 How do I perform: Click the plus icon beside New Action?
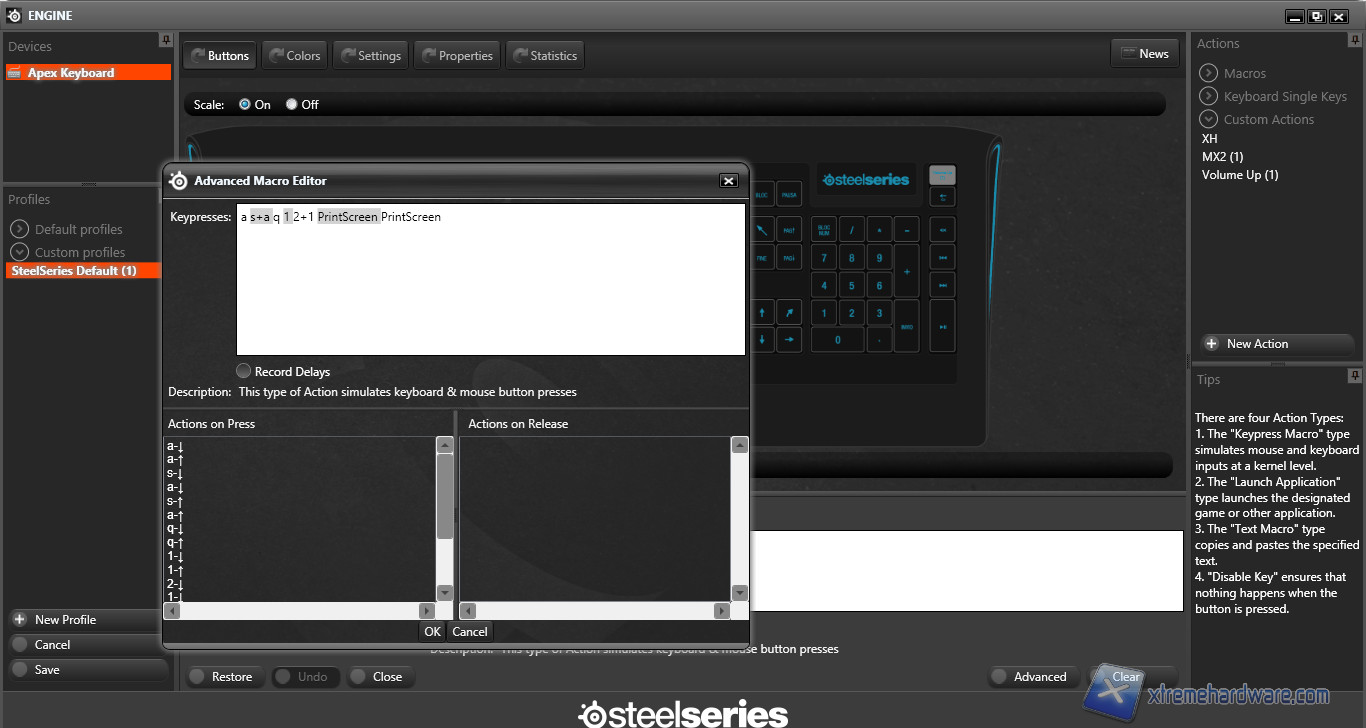point(1211,343)
